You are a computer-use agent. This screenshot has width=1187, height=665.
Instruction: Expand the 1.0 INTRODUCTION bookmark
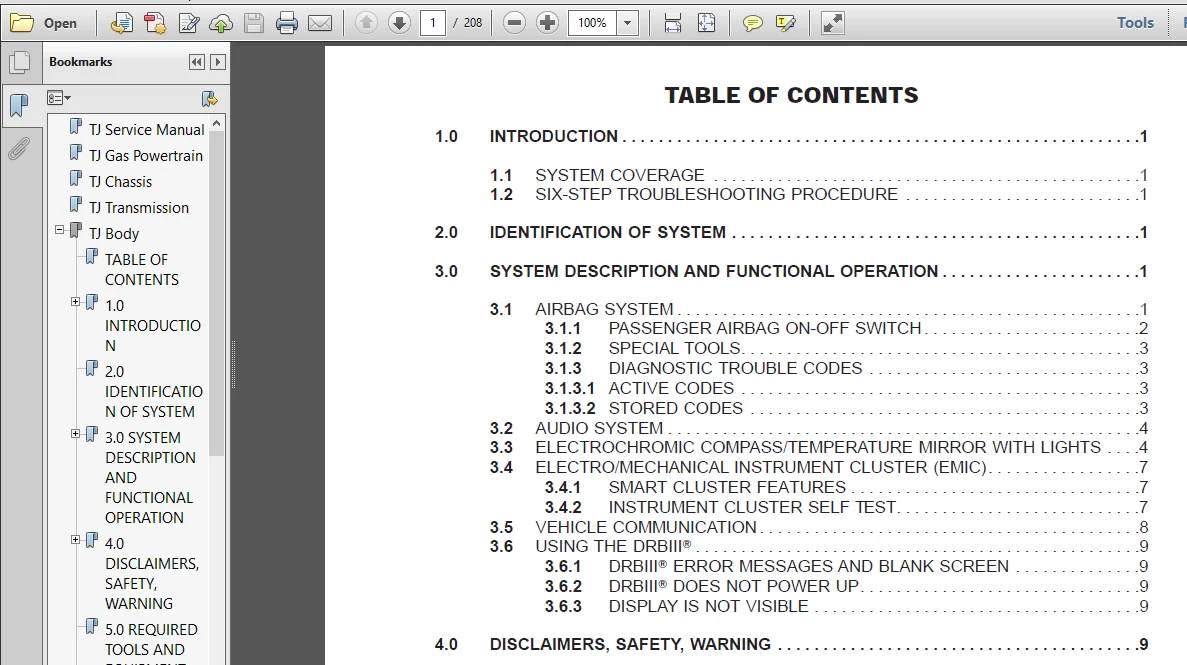(75, 301)
